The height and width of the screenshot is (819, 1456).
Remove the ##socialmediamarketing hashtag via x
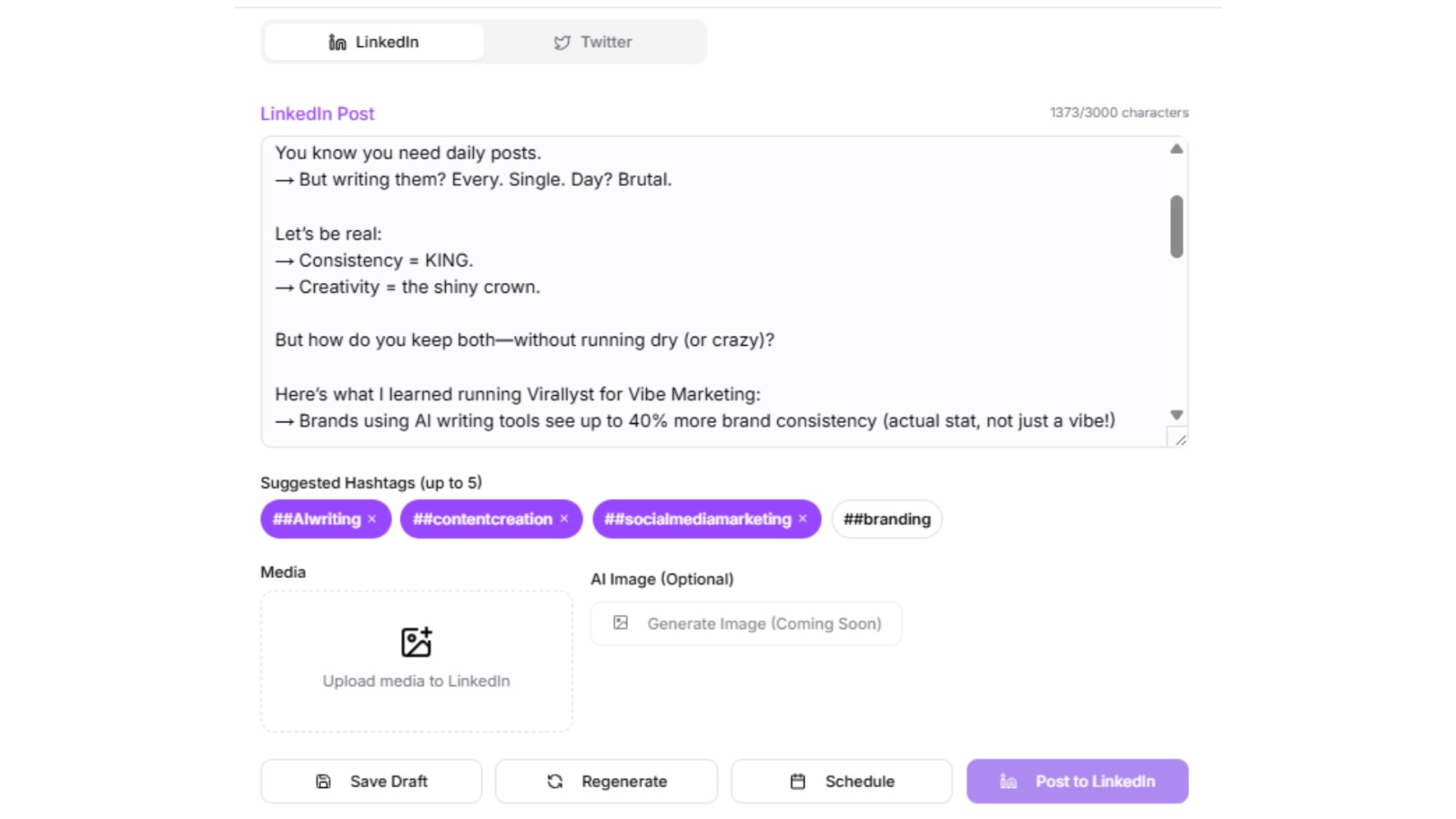click(803, 519)
